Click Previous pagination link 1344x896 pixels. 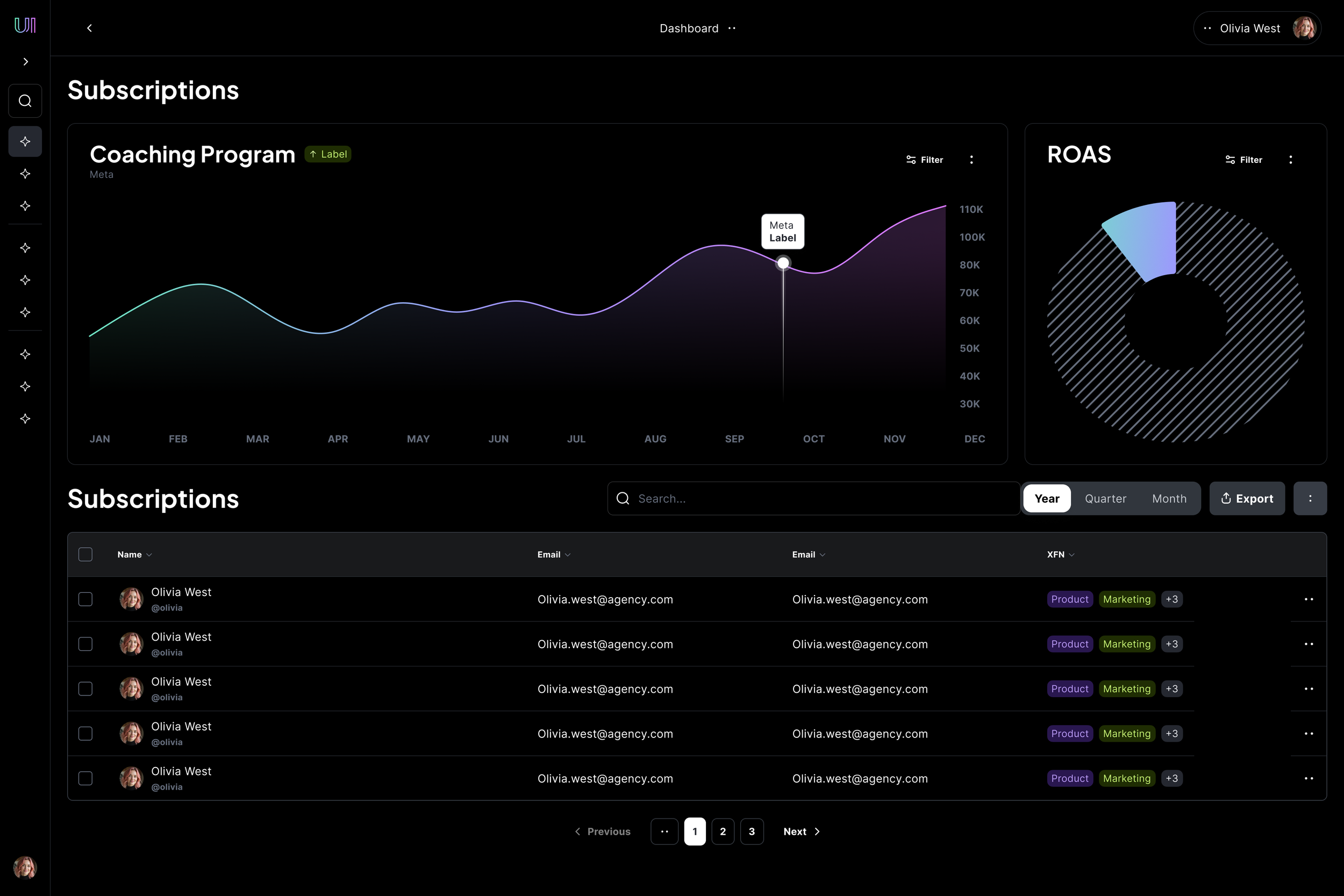602,832
